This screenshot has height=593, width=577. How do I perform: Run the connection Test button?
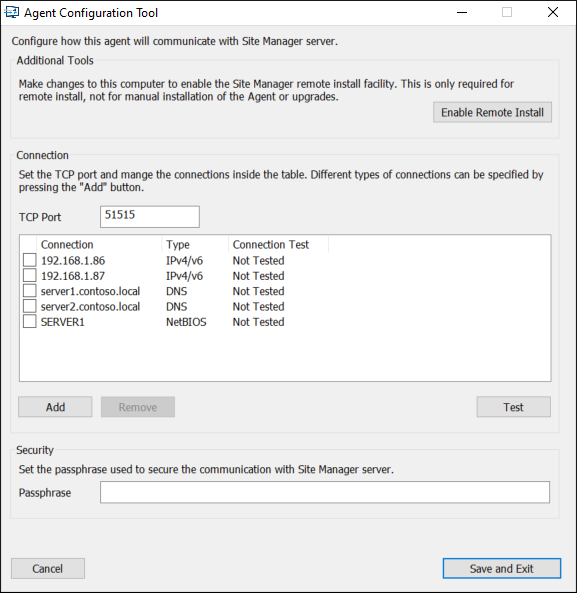pos(513,407)
